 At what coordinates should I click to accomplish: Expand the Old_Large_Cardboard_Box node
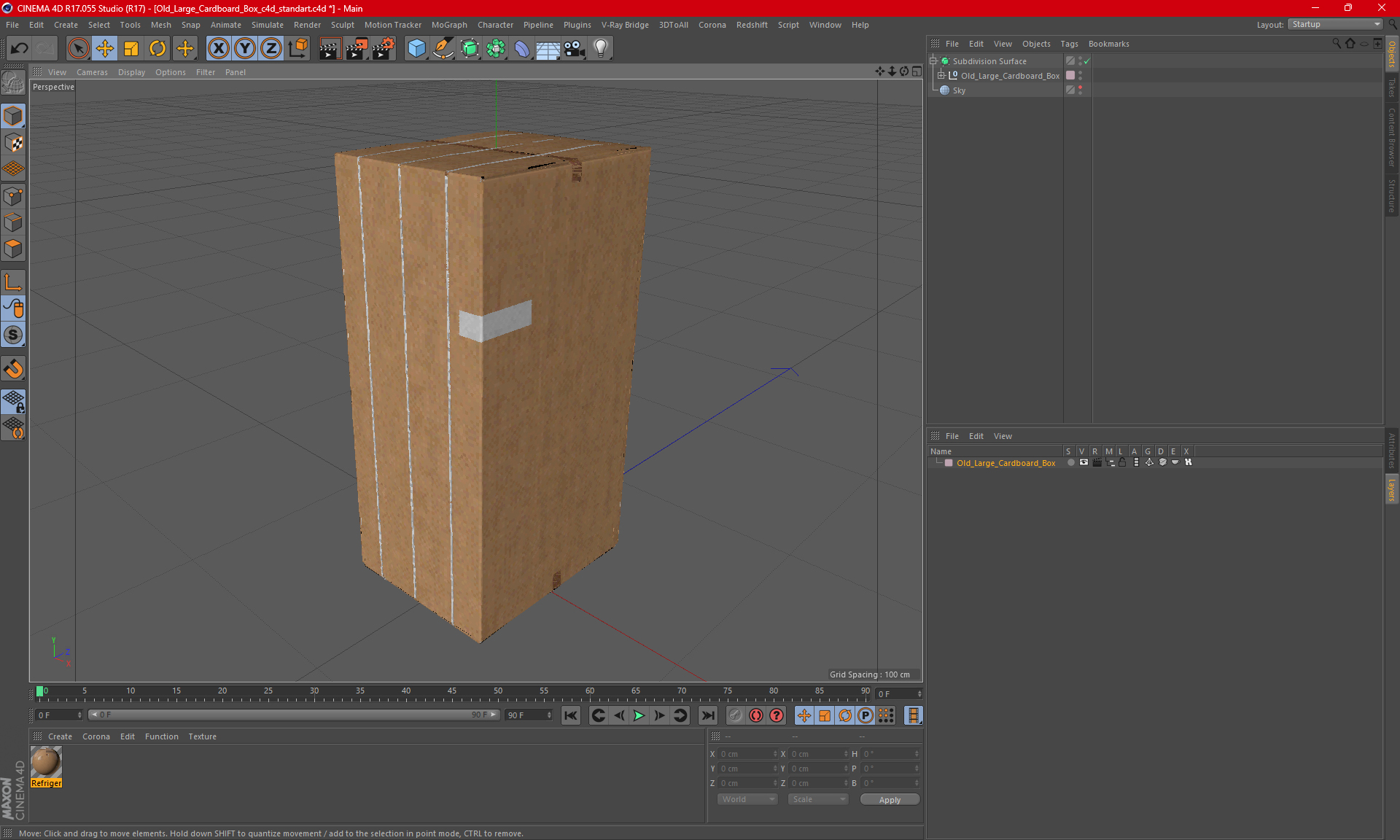tap(941, 75)
